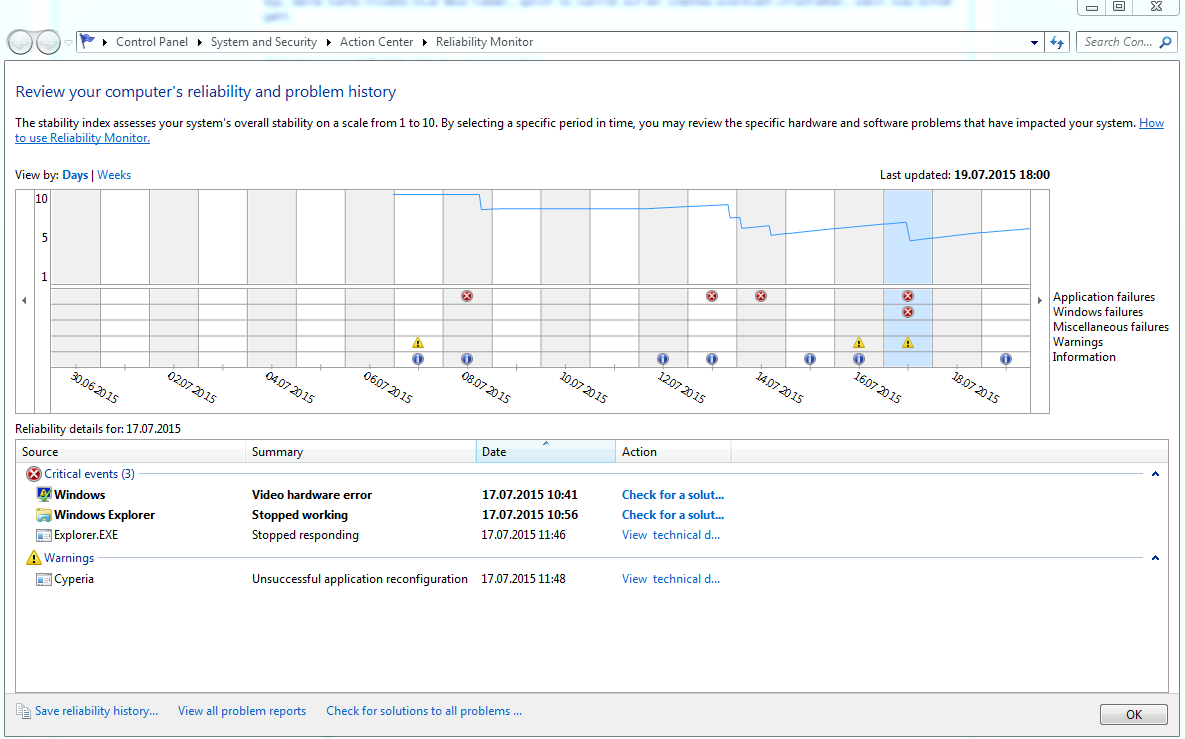The width and height of the screenshot is (1185, 739).
Task: Click Critical events (3) group heading
Action: click(x=89, y=474)
